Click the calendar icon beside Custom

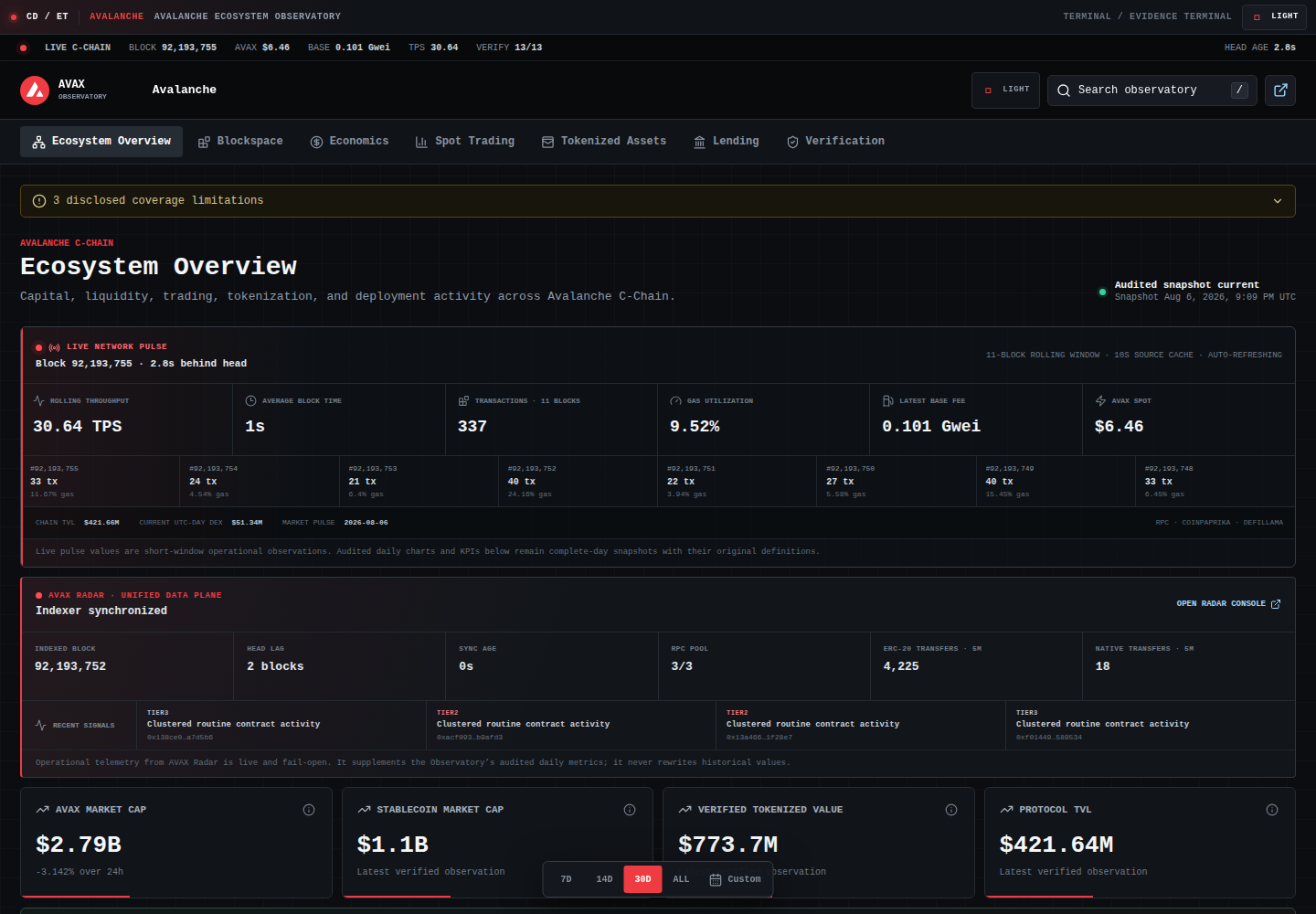[716, 879]
